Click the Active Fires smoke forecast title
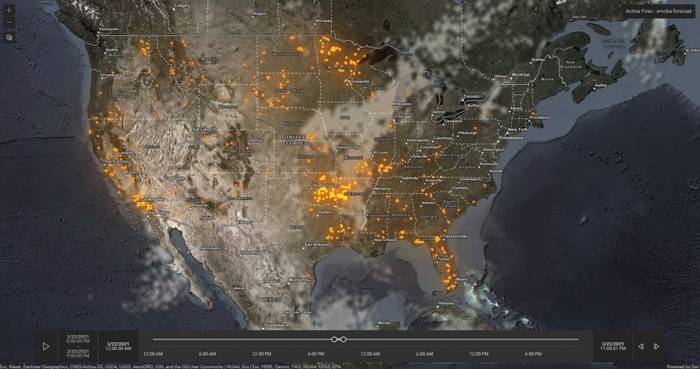The height and width of the screenshot is (369, 700). pyautogui.click(x=658, y=11)
